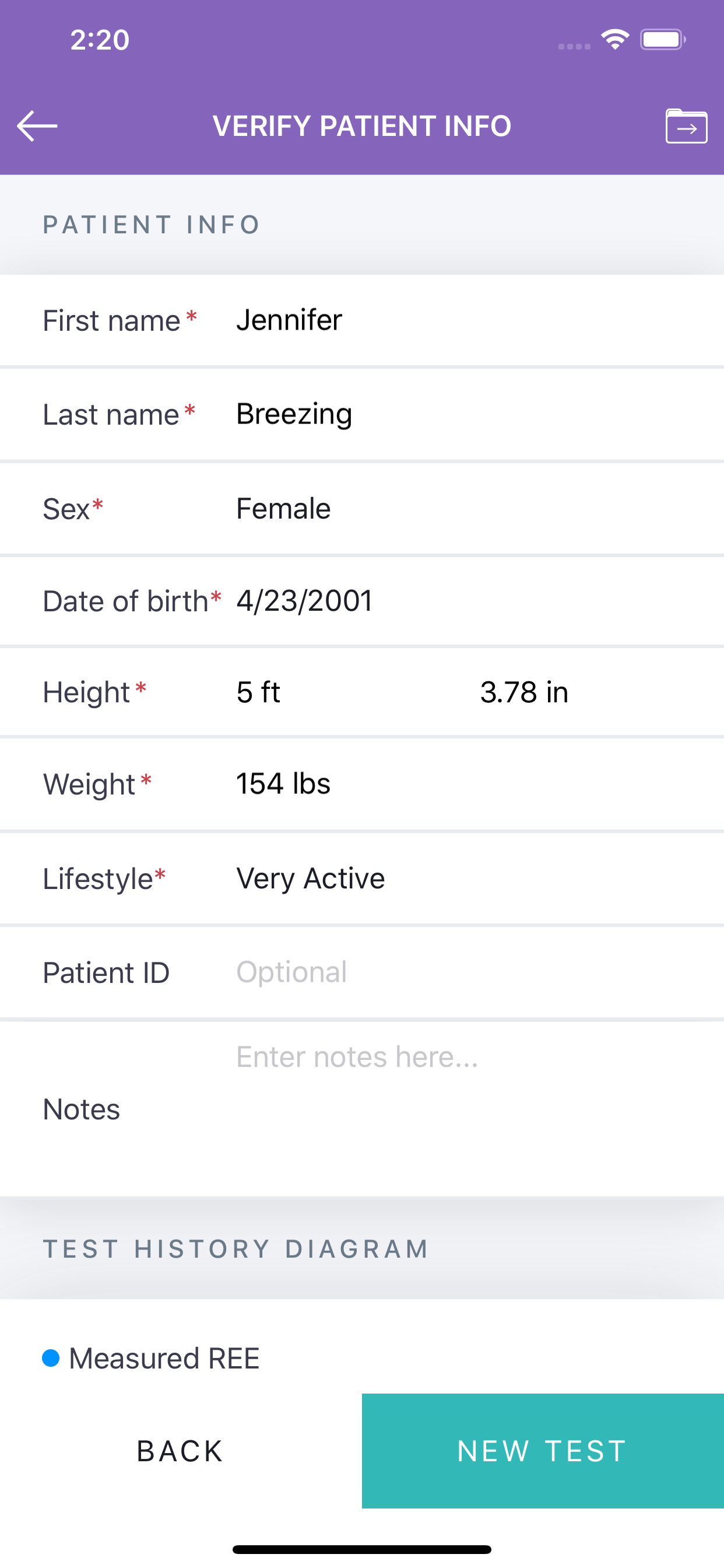Tap the blue Measured REE legend dot
The height and width of the screenshot is (1568, 724).
point(51,1358)
